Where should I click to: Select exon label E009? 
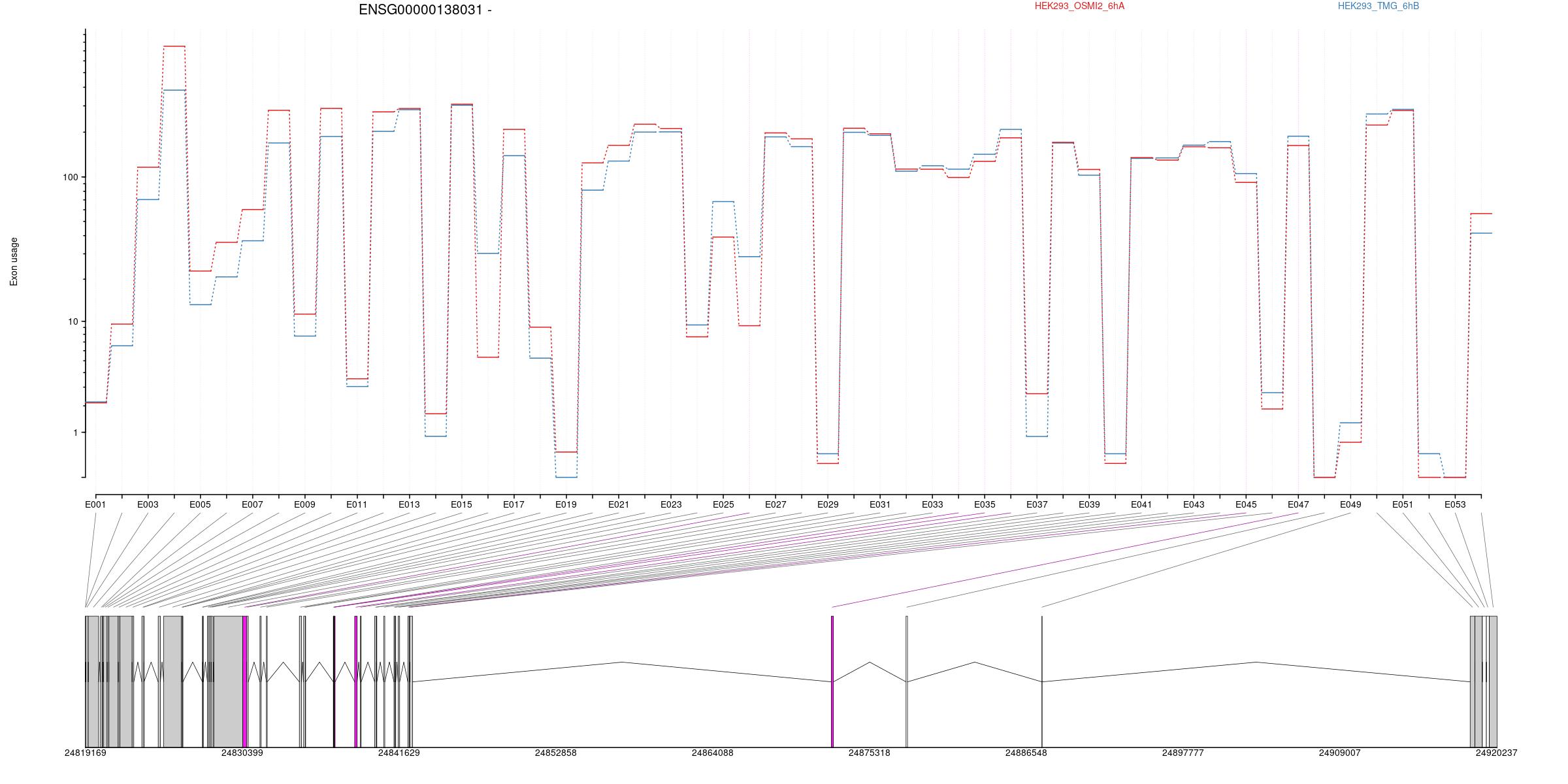coord(304,504)
